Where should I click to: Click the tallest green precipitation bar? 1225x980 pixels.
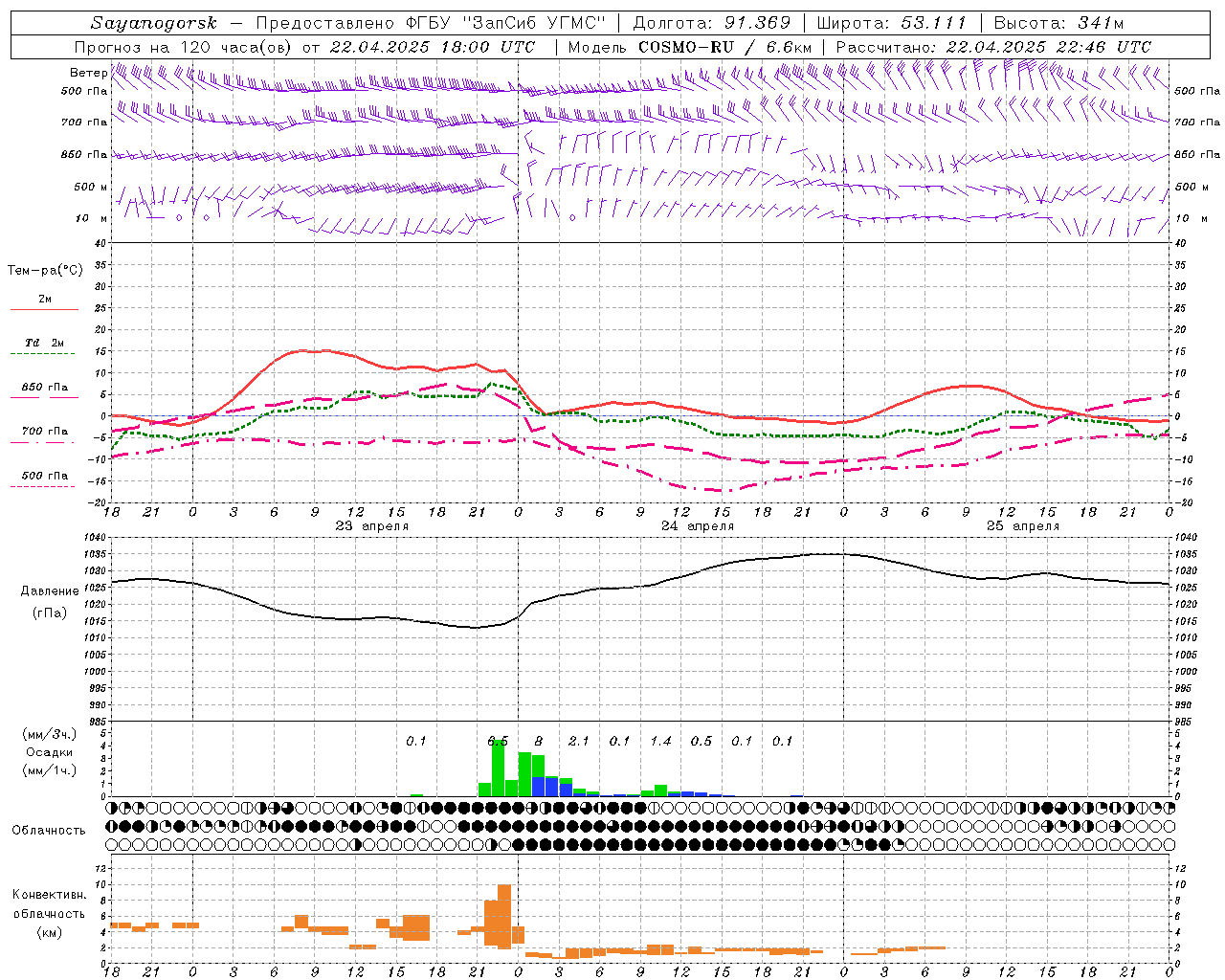pyautogui.click(x=498, y=768)
